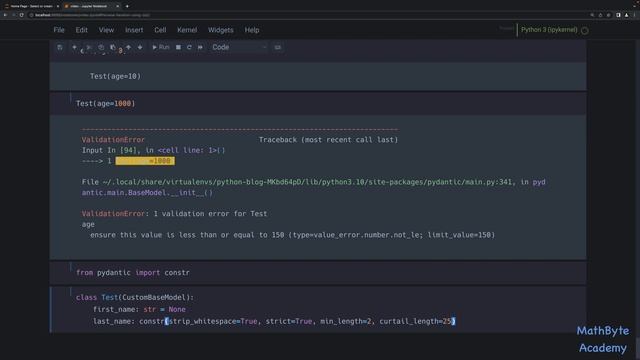Viewport: 640px width, 360px height.
Task: Click '1 validation error for Test' text
Action: pyautogui.click(x=210, y=214)
